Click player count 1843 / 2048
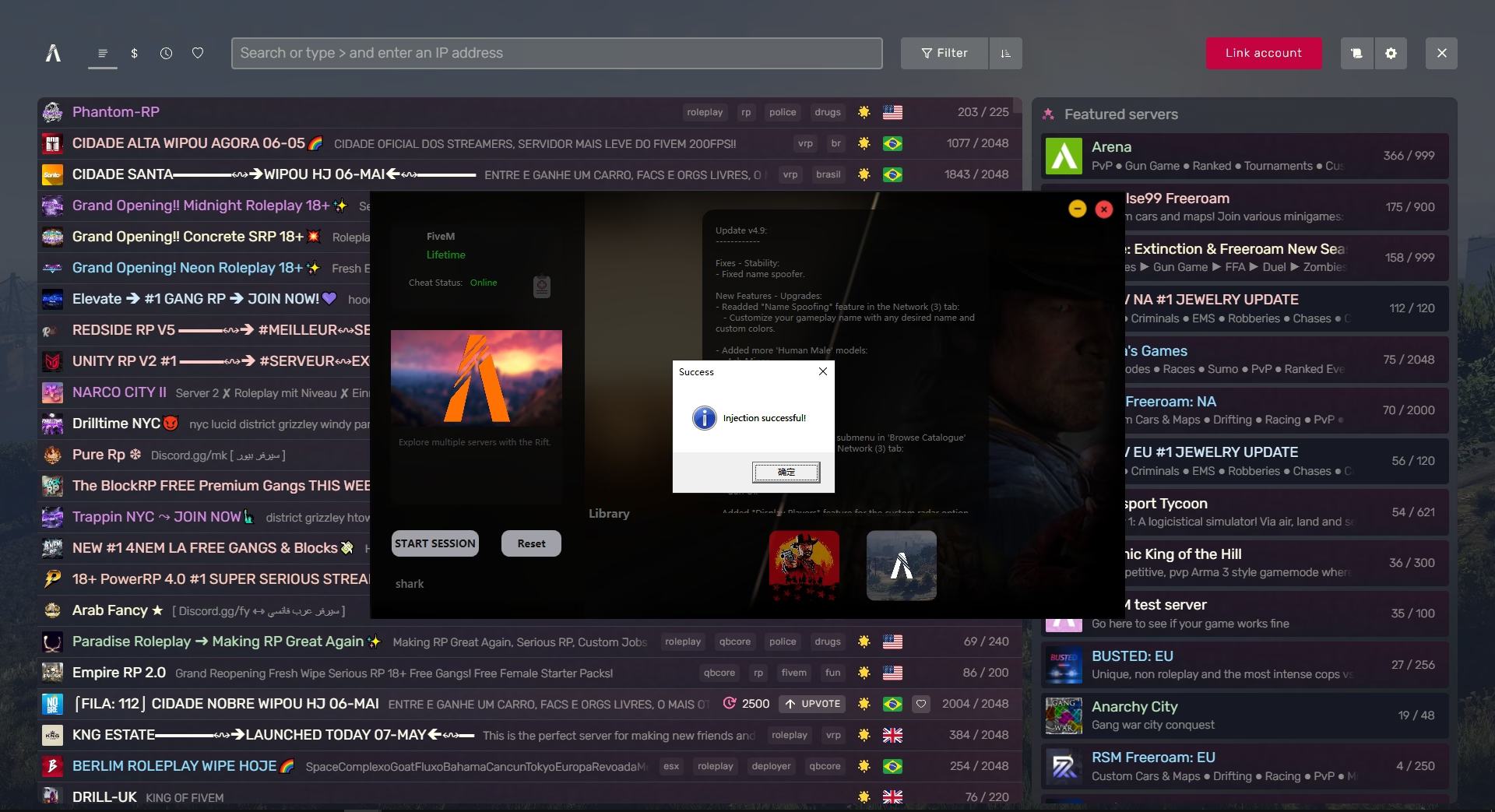Image resolution: width=1495 pixels, height=812 pixels. tap(976, 174)
